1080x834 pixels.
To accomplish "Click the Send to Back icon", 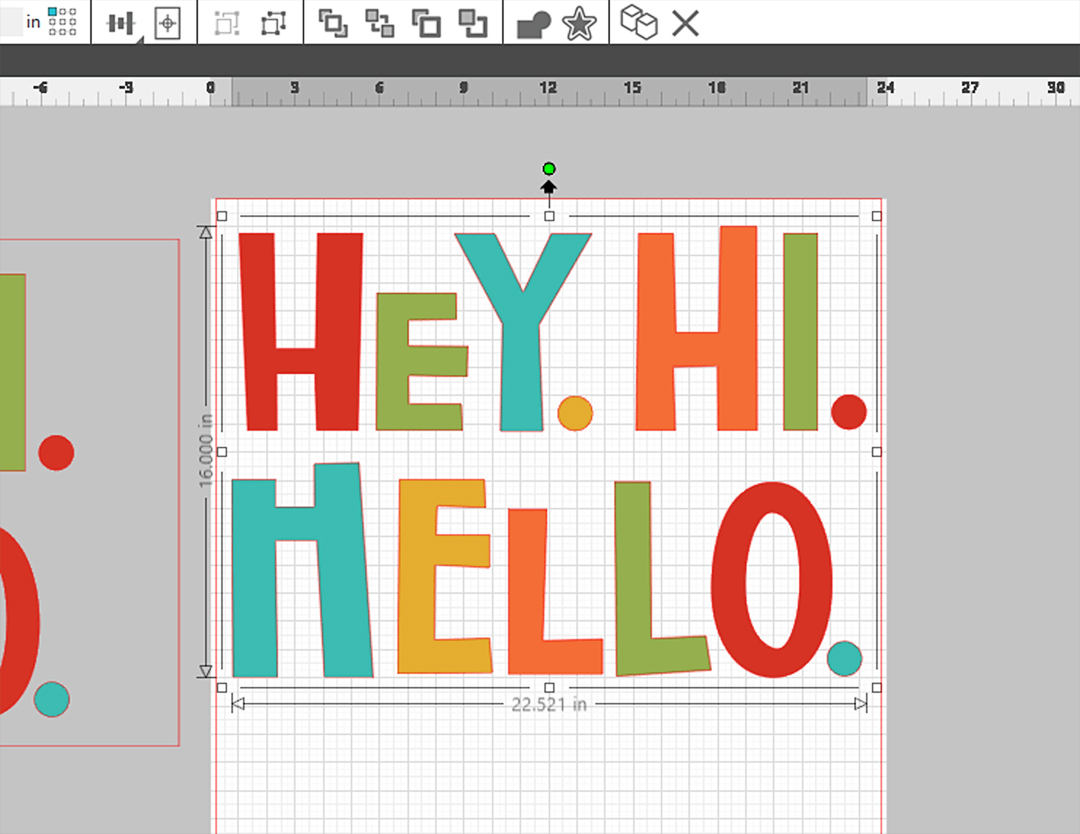I will point(380,23).
